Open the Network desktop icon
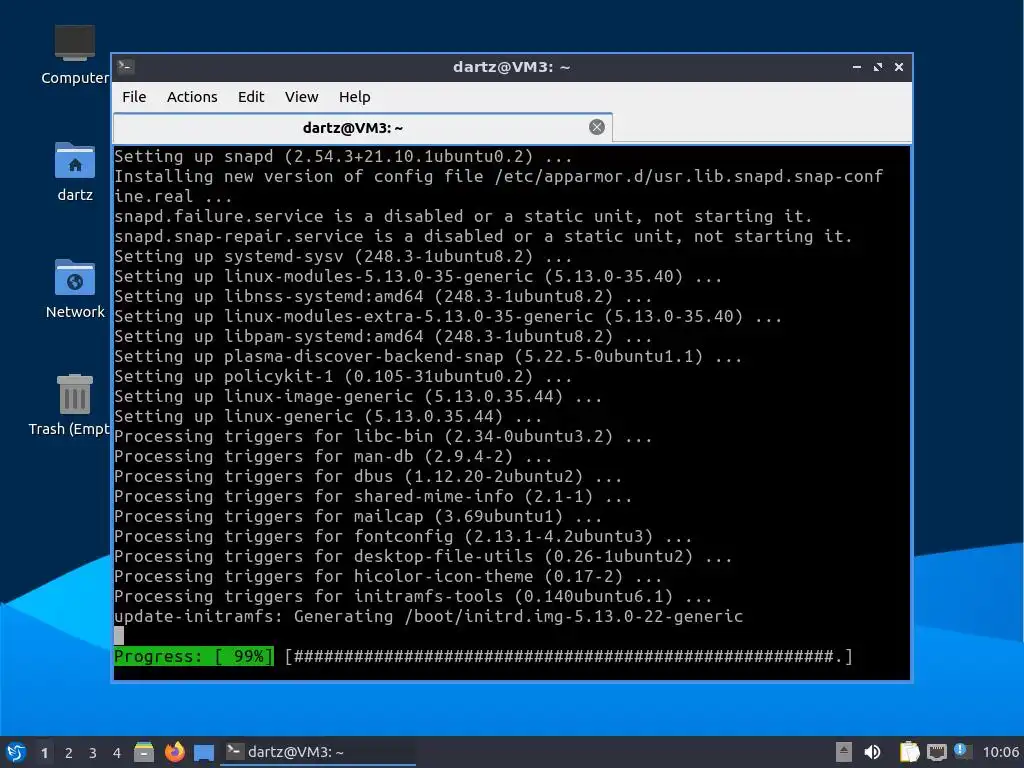Viewport: 1024px width, 768px height. pos(74,289)
